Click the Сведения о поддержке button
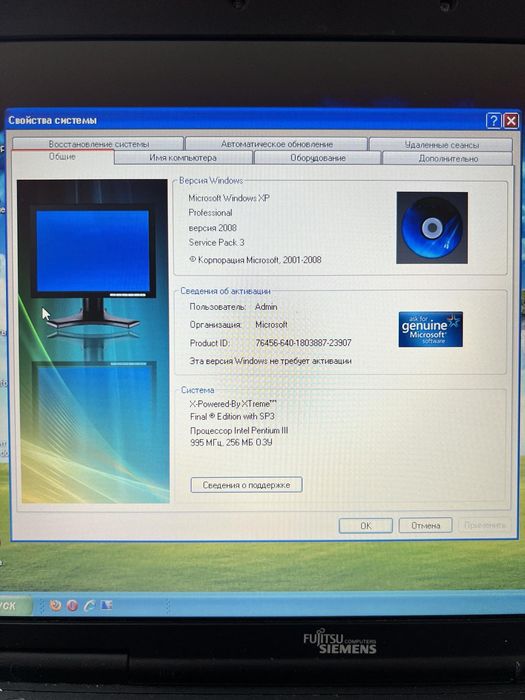 246,485
